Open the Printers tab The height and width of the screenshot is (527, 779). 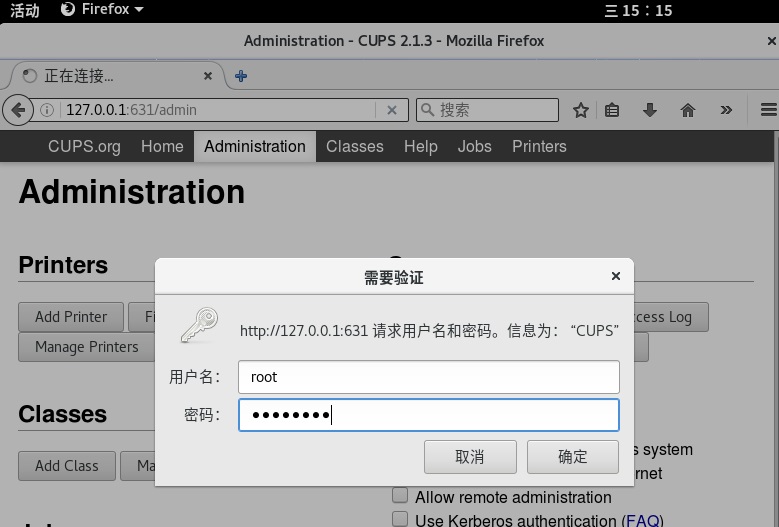tap(539, 147)
